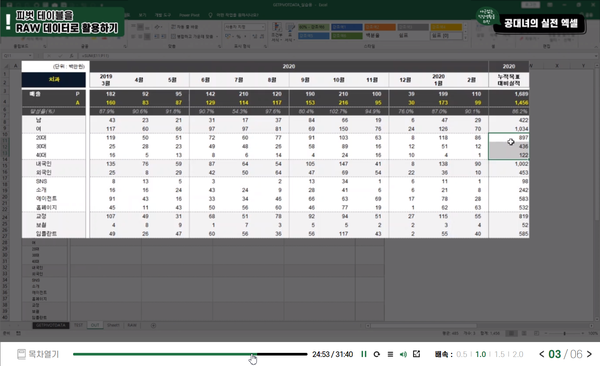
Task: Click the 102.7% achievement rate cell
Action: click(x=339, y=111)
